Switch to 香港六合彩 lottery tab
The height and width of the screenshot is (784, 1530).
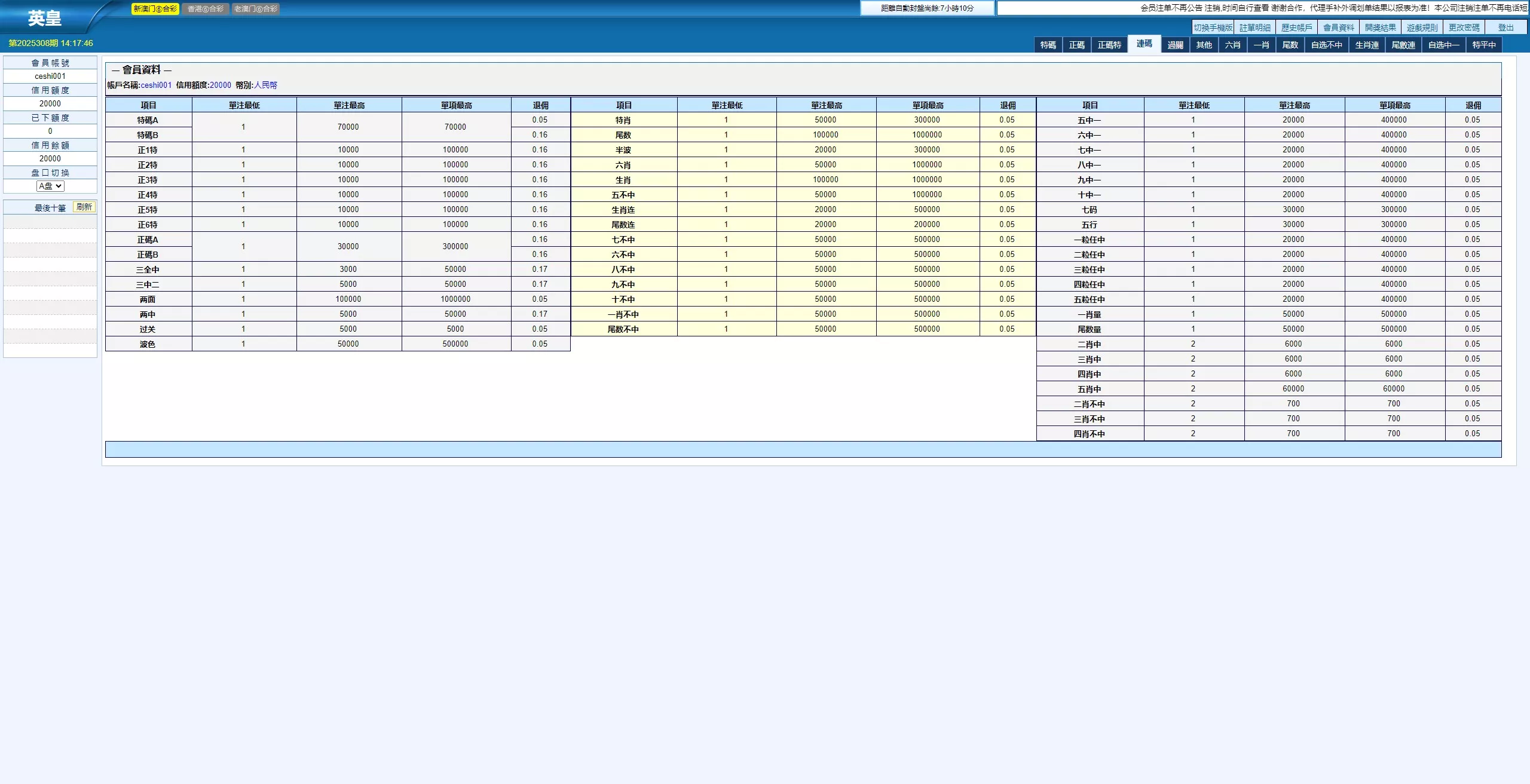pyautogui.click(x=205, y=9)
